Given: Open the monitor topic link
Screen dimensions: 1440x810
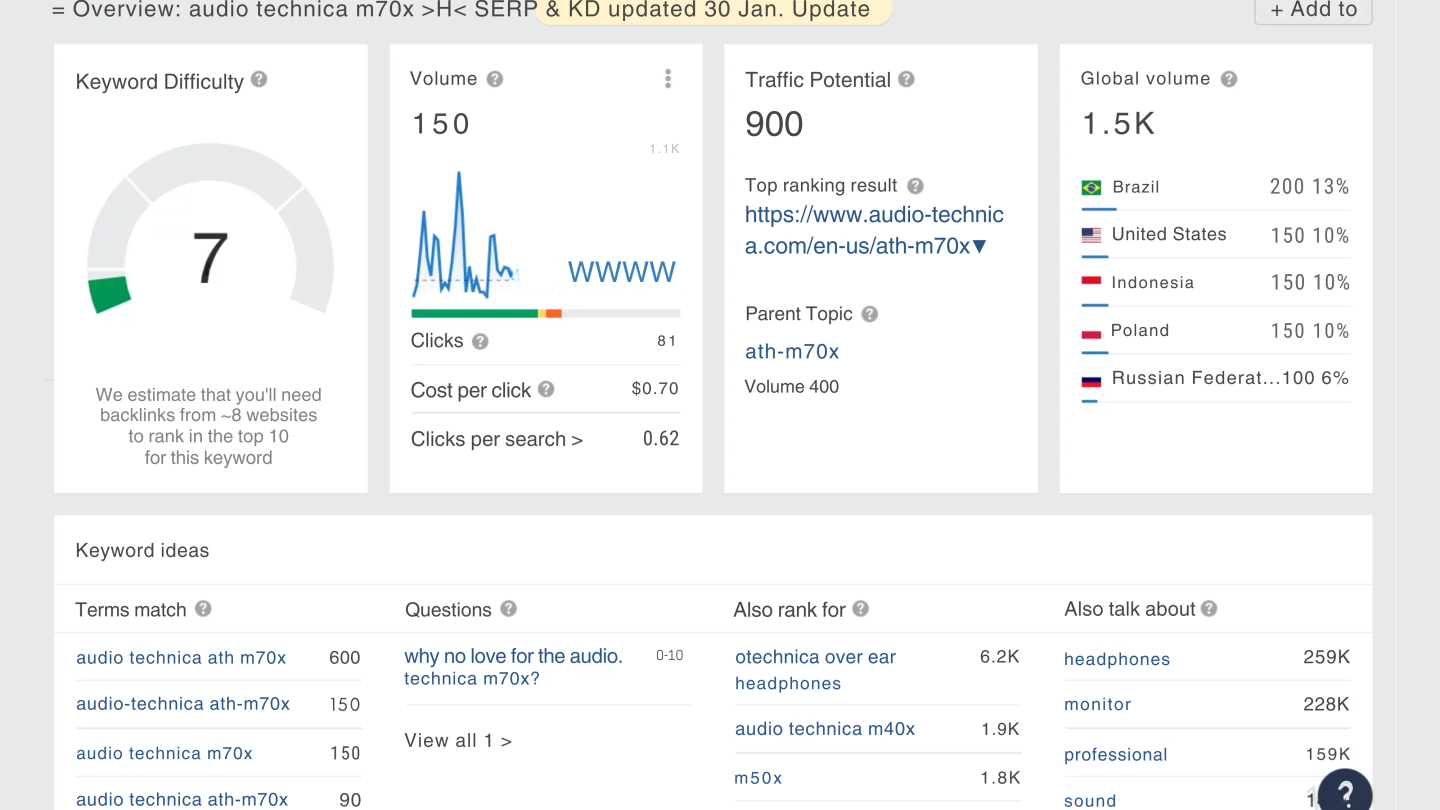Looking at the screenshot, I should [1097, 704].
